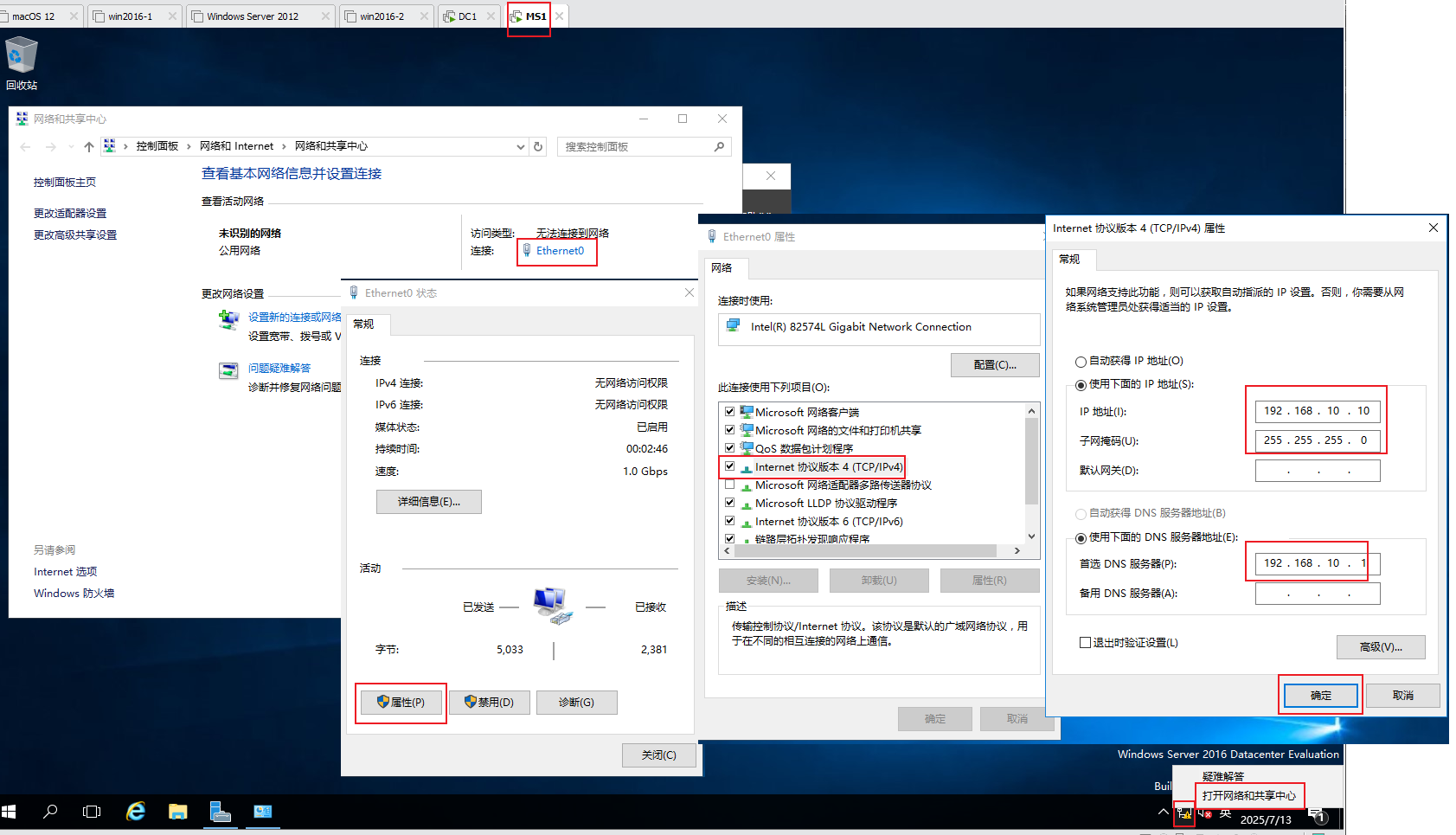Click protocol list scroll-left arrow
This screenshot has width=1456, height=835.
727,550
